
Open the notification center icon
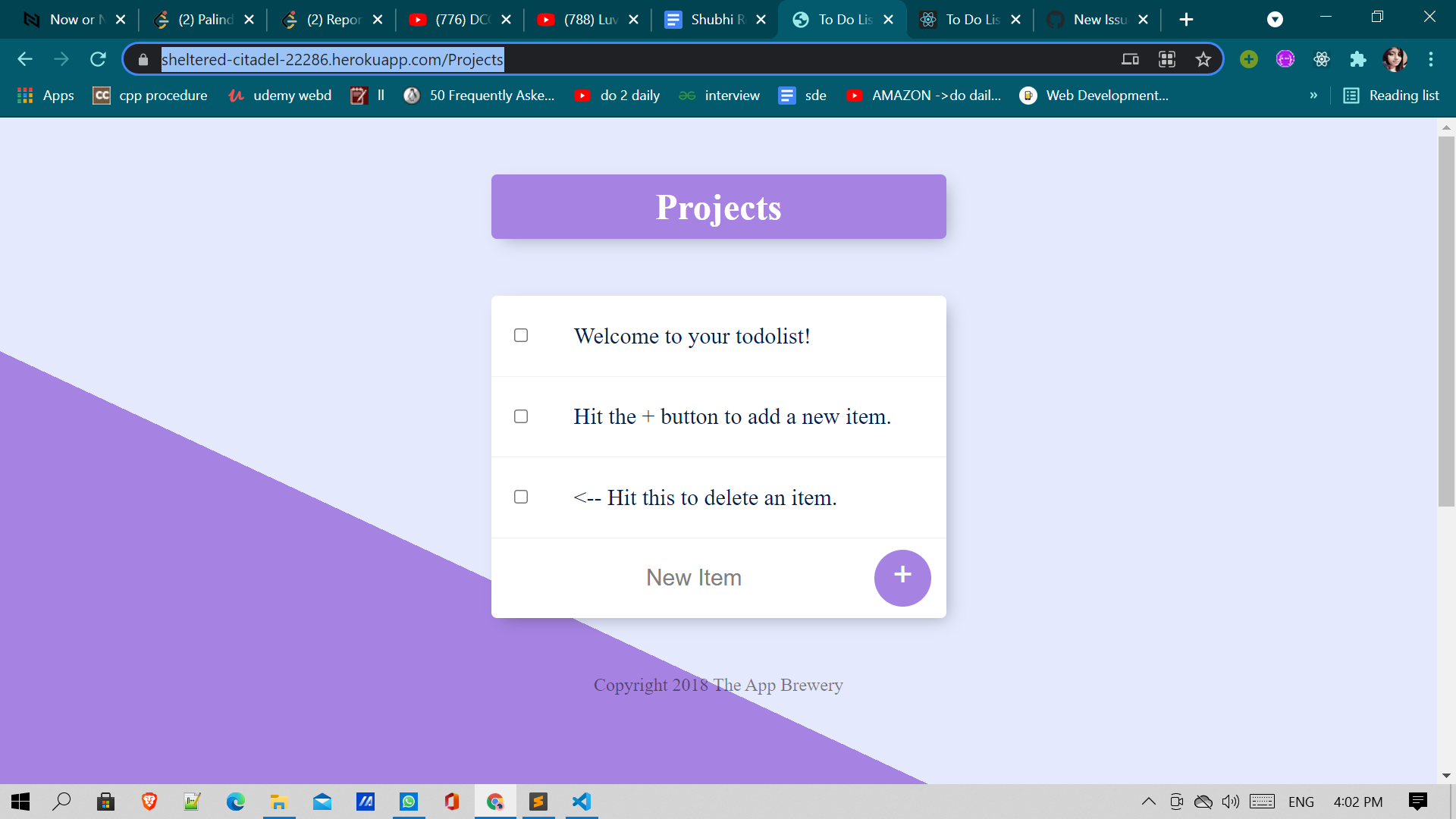pos(1418,802)
